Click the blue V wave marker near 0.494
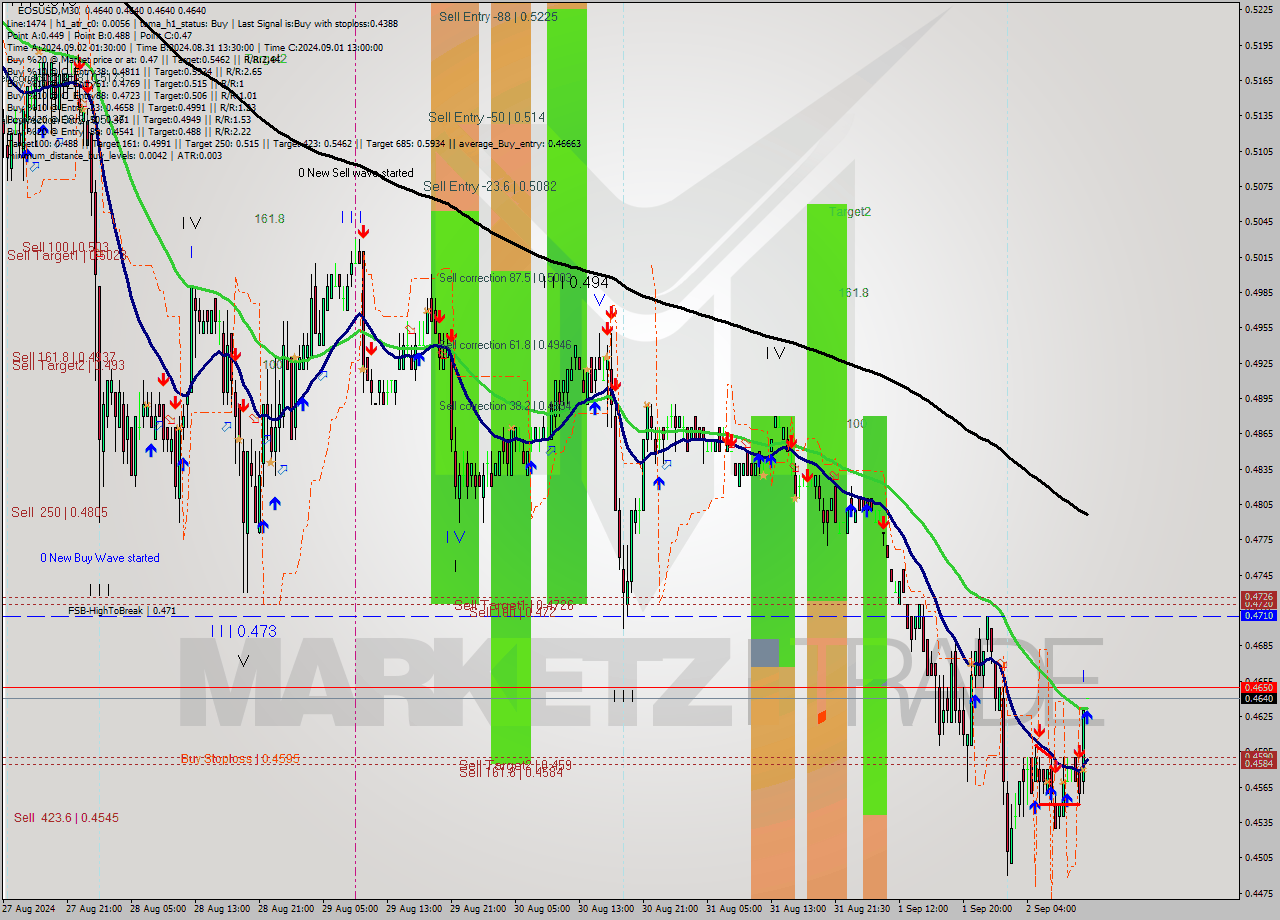This screenshot has width=1280, height=920. (599, 299)
